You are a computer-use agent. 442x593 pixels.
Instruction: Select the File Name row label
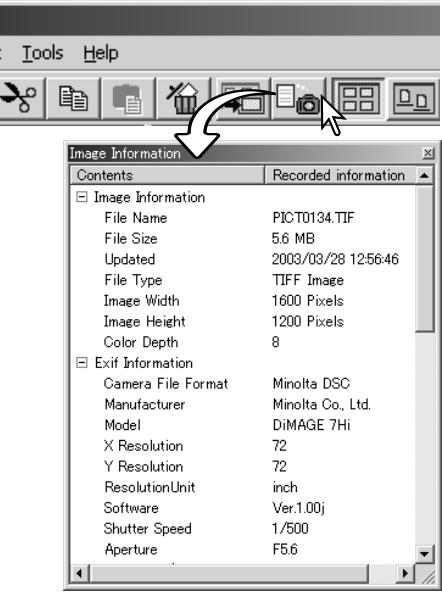pos(136,218)
